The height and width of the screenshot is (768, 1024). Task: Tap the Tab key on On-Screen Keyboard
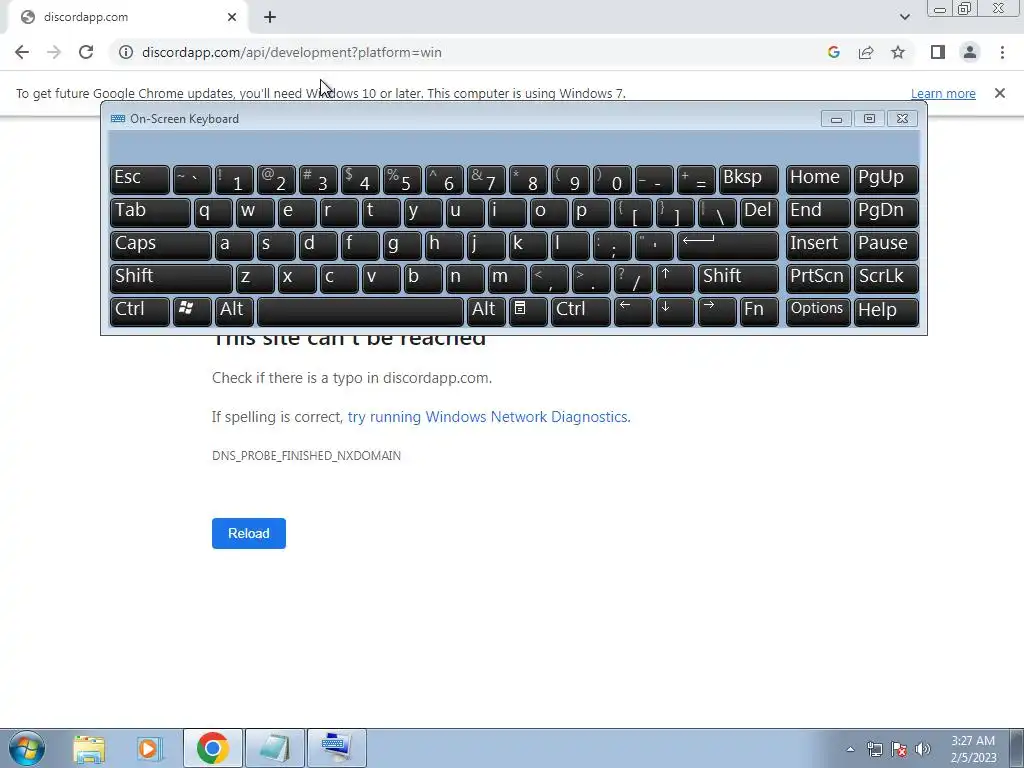click(x=150, y=212)
